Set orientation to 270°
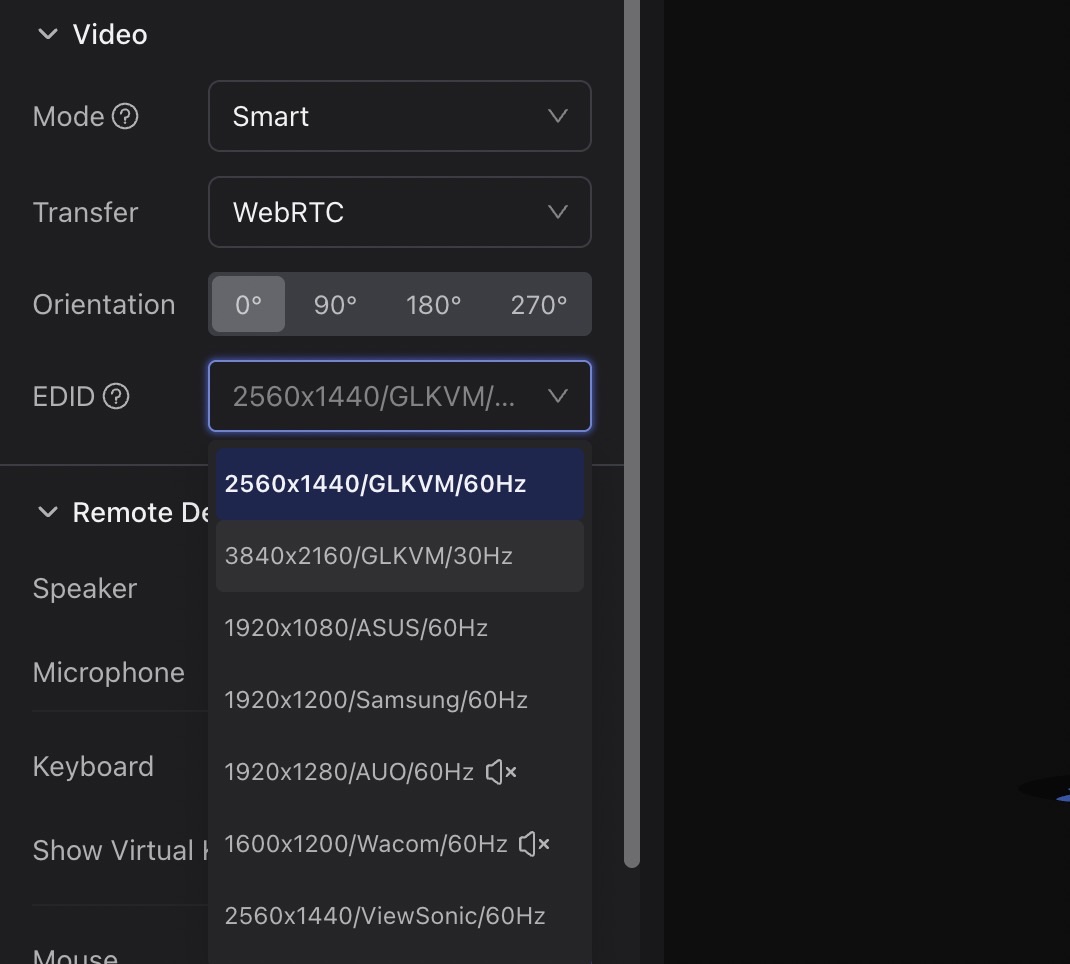 coord(538,304)
